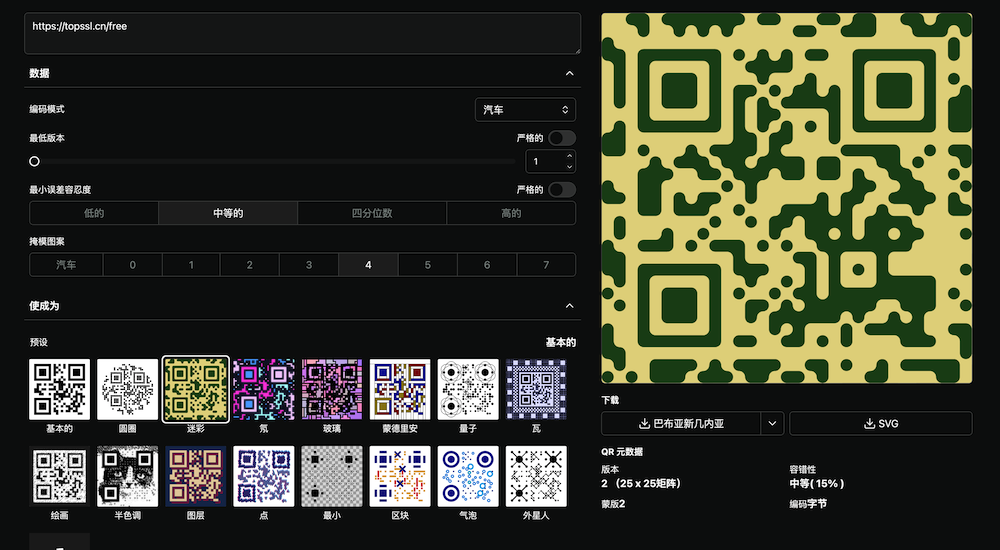Set error tolerance to 四分位数
The image size is (1000, 550).
[x=372, y=213]
